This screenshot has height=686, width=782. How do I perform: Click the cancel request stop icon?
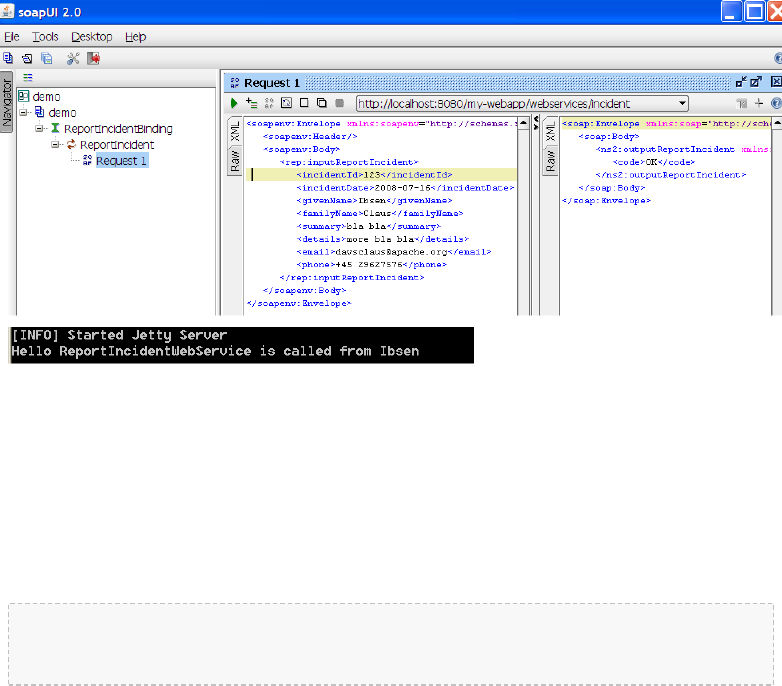[339, 103]
